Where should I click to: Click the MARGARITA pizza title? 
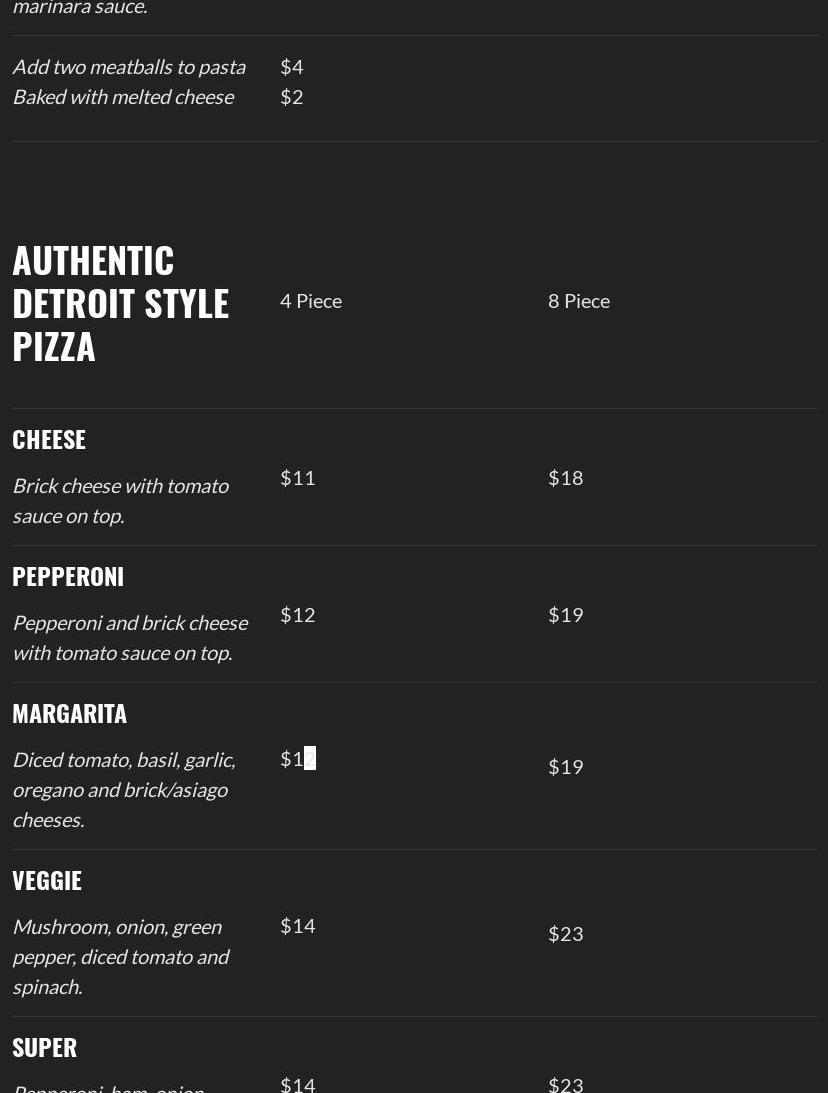[70, 714]
